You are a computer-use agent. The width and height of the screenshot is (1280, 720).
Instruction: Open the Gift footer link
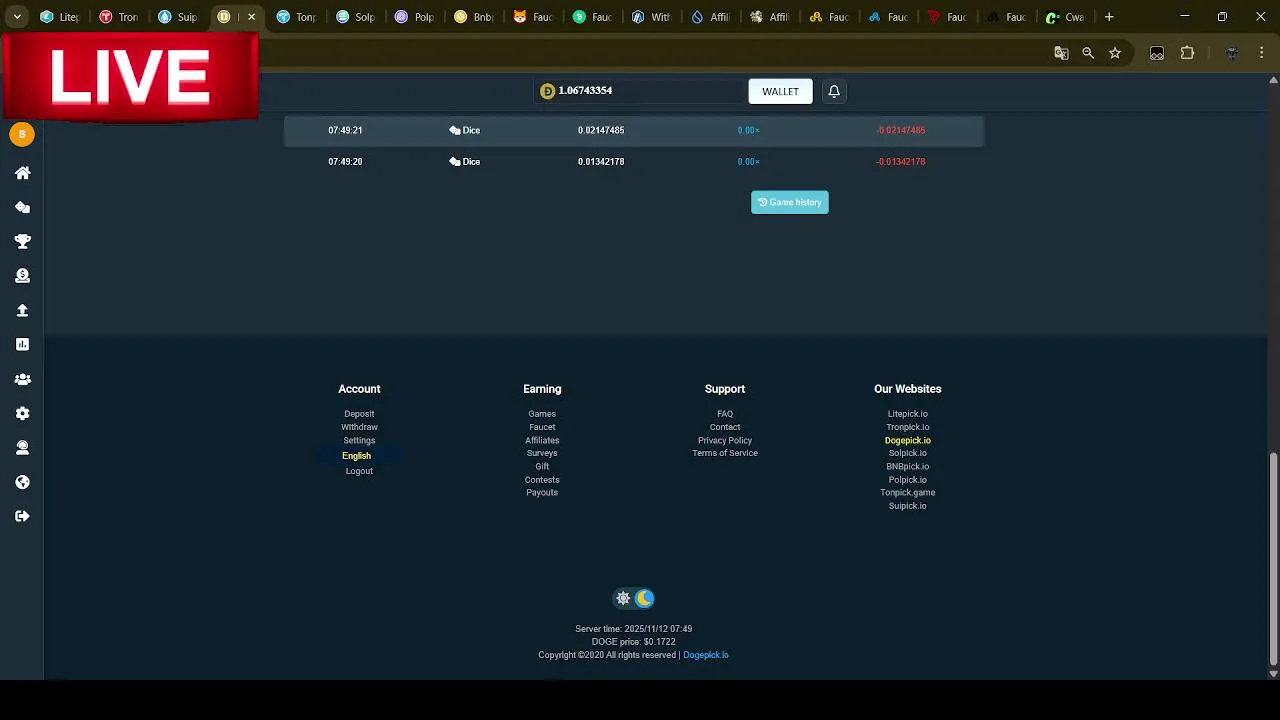pos(542,466)
